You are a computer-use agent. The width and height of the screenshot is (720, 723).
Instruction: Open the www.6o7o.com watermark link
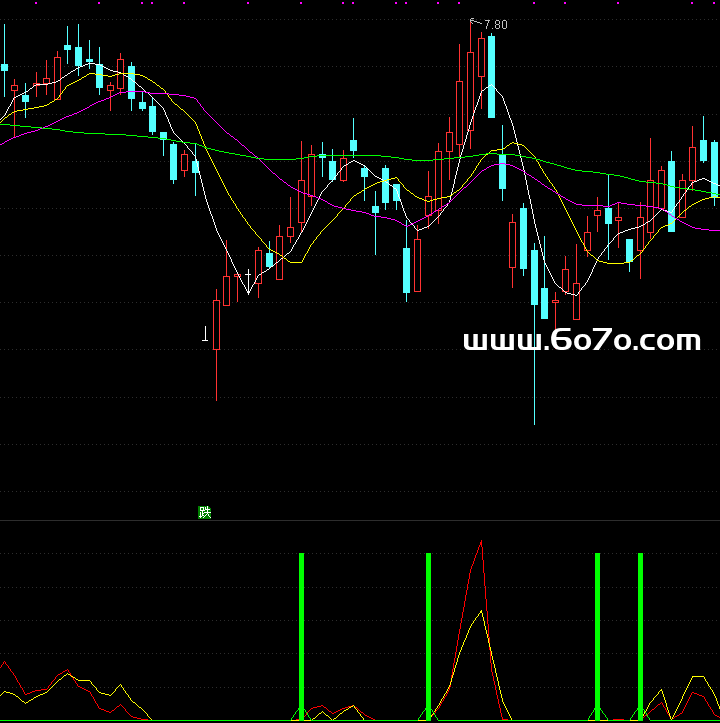(582, 341)
